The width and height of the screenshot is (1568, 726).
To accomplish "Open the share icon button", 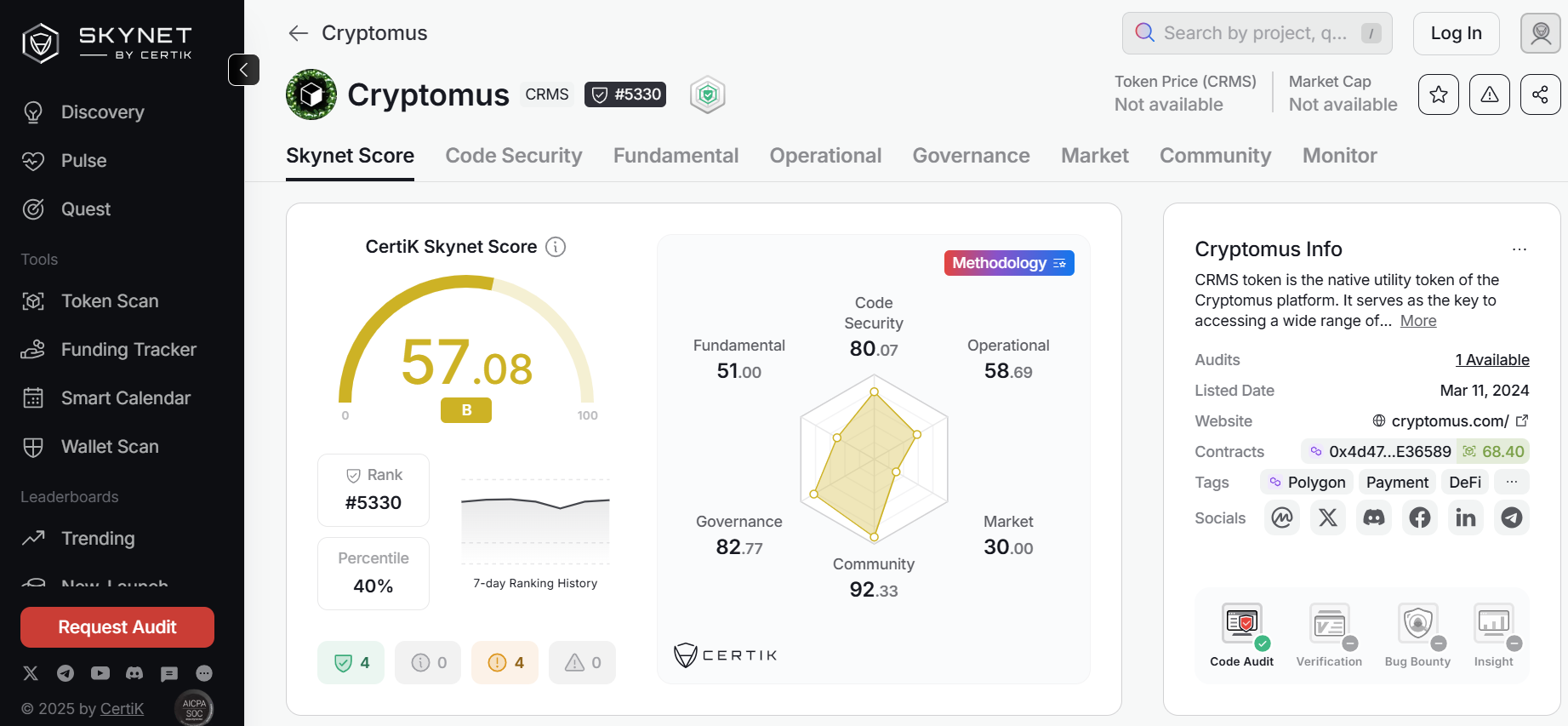I will click(x=1540, y=94).
